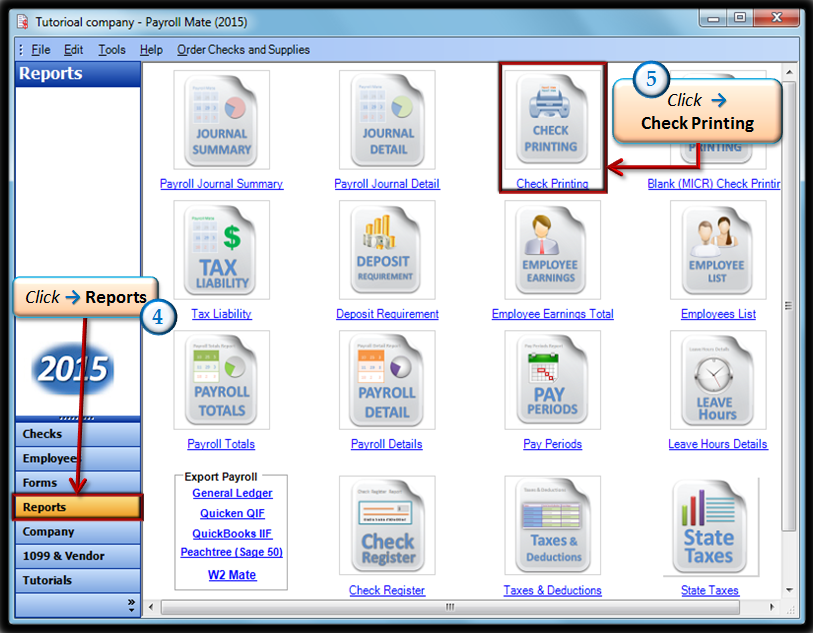Click the Blank (MICR) Check Printing link
813x633 pixels.
click(x=713, y=184)
